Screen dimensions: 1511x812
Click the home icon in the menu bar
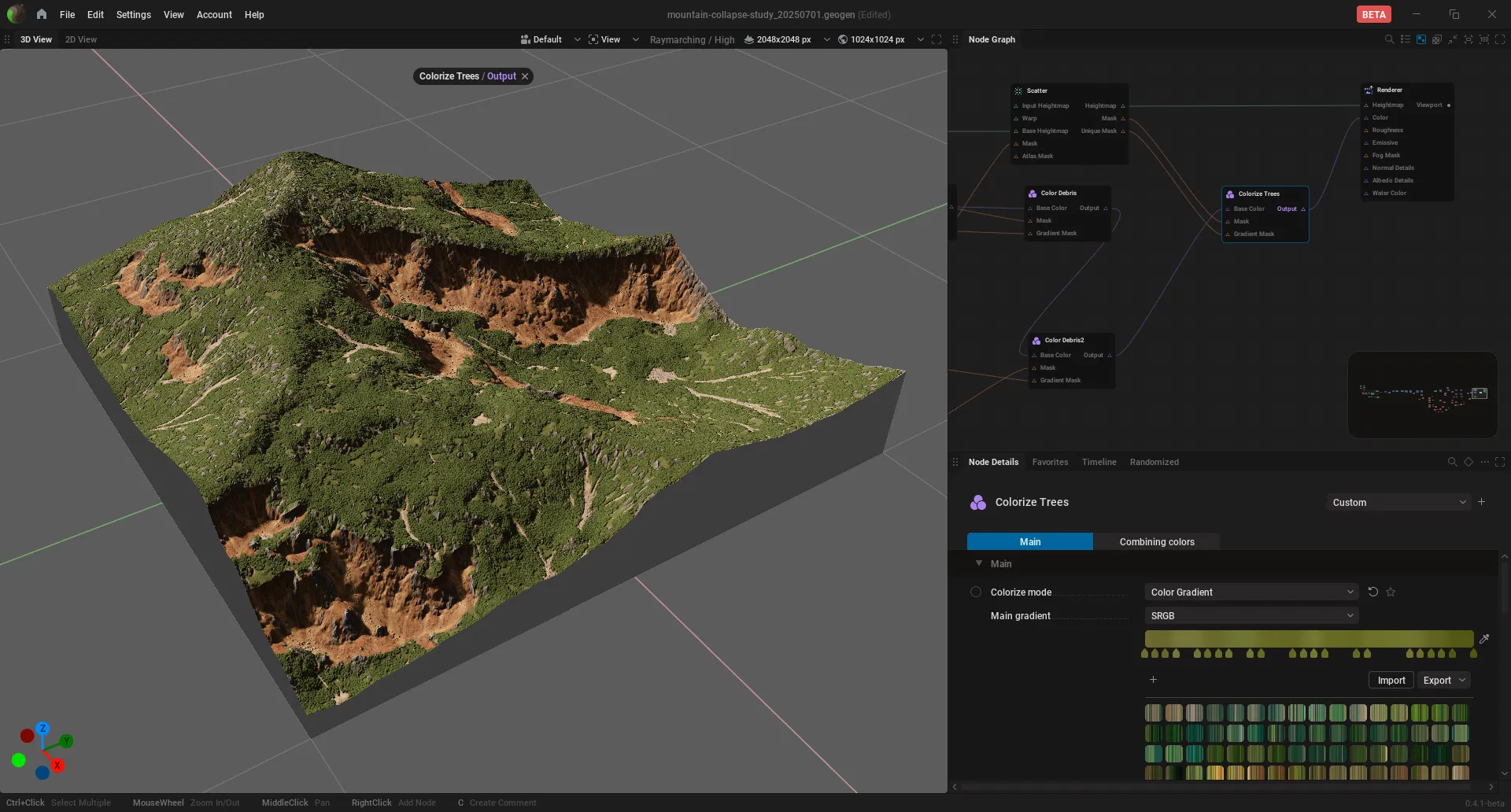pyautogui.click(x=42, y=14)
